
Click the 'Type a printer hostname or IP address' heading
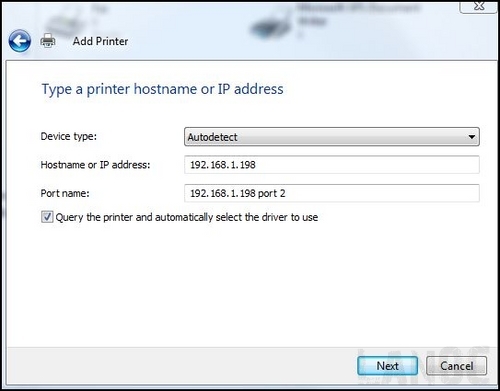tap(162, 89)
